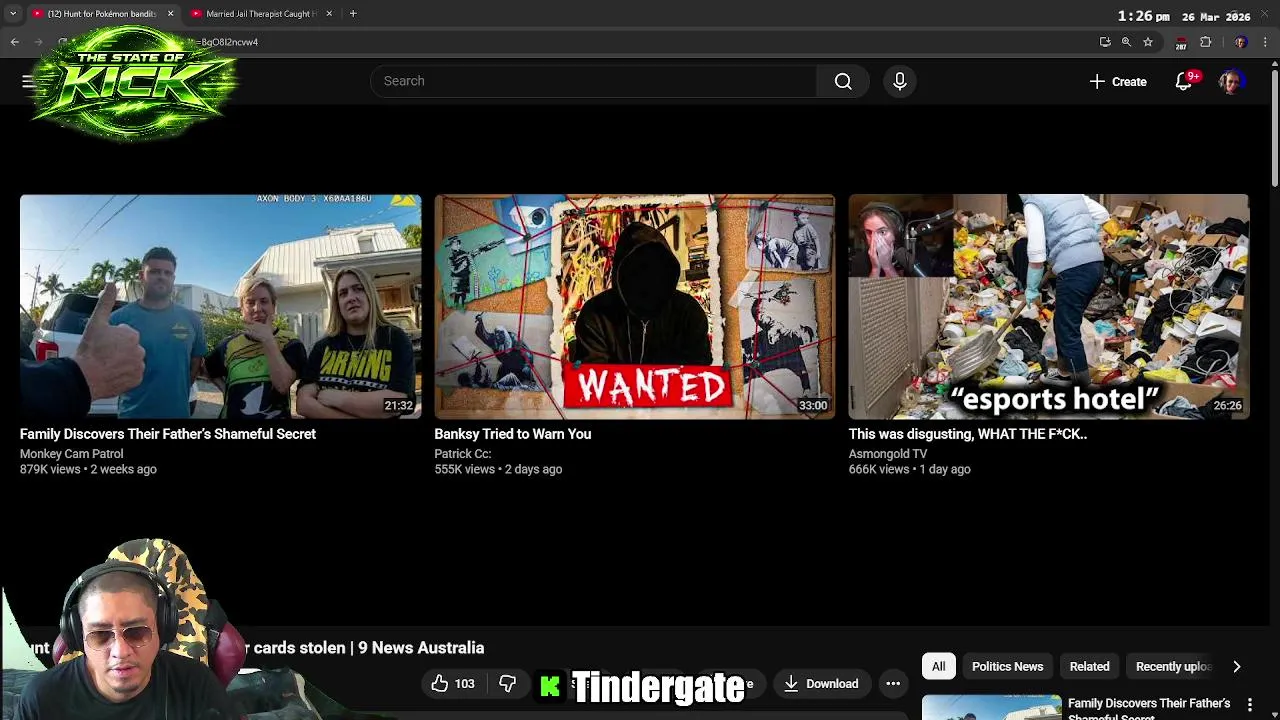Start voice search with the microphone icon

899,81
